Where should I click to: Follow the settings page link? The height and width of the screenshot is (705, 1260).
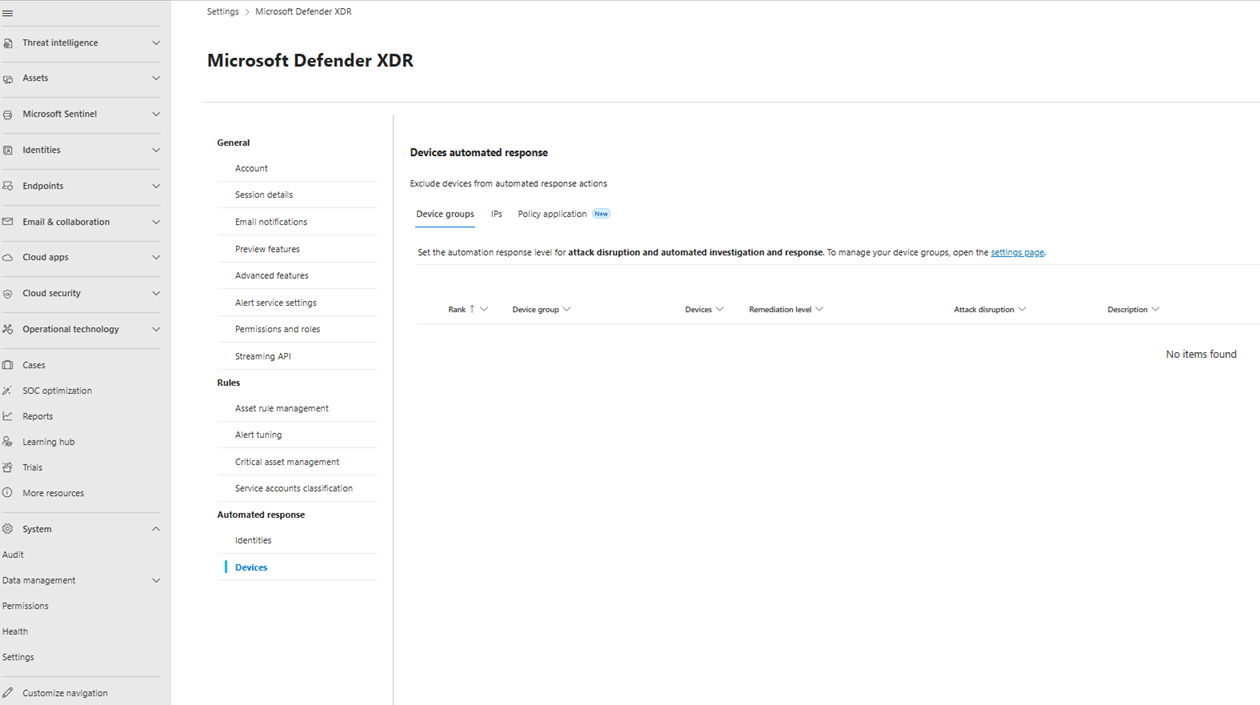[x=1017, y=253]
